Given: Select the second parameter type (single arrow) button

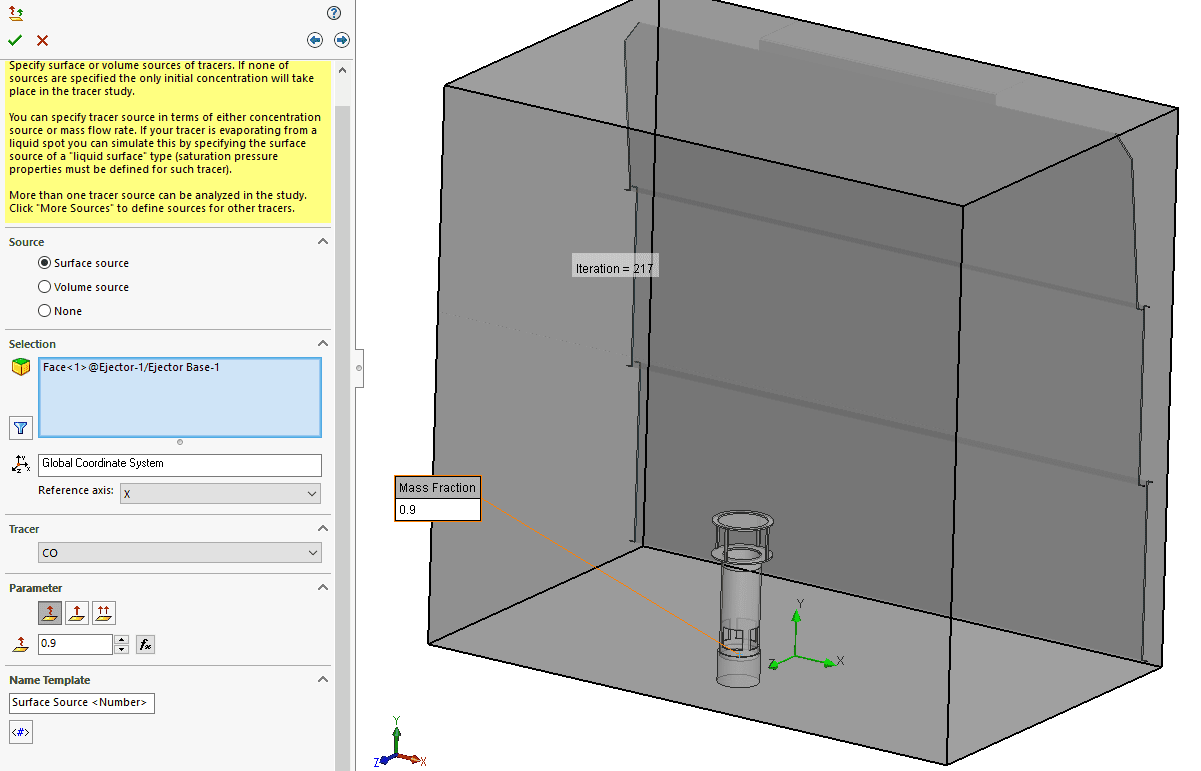Looking at the screenshot, I should pyautogui.click(x=77, y=613).
